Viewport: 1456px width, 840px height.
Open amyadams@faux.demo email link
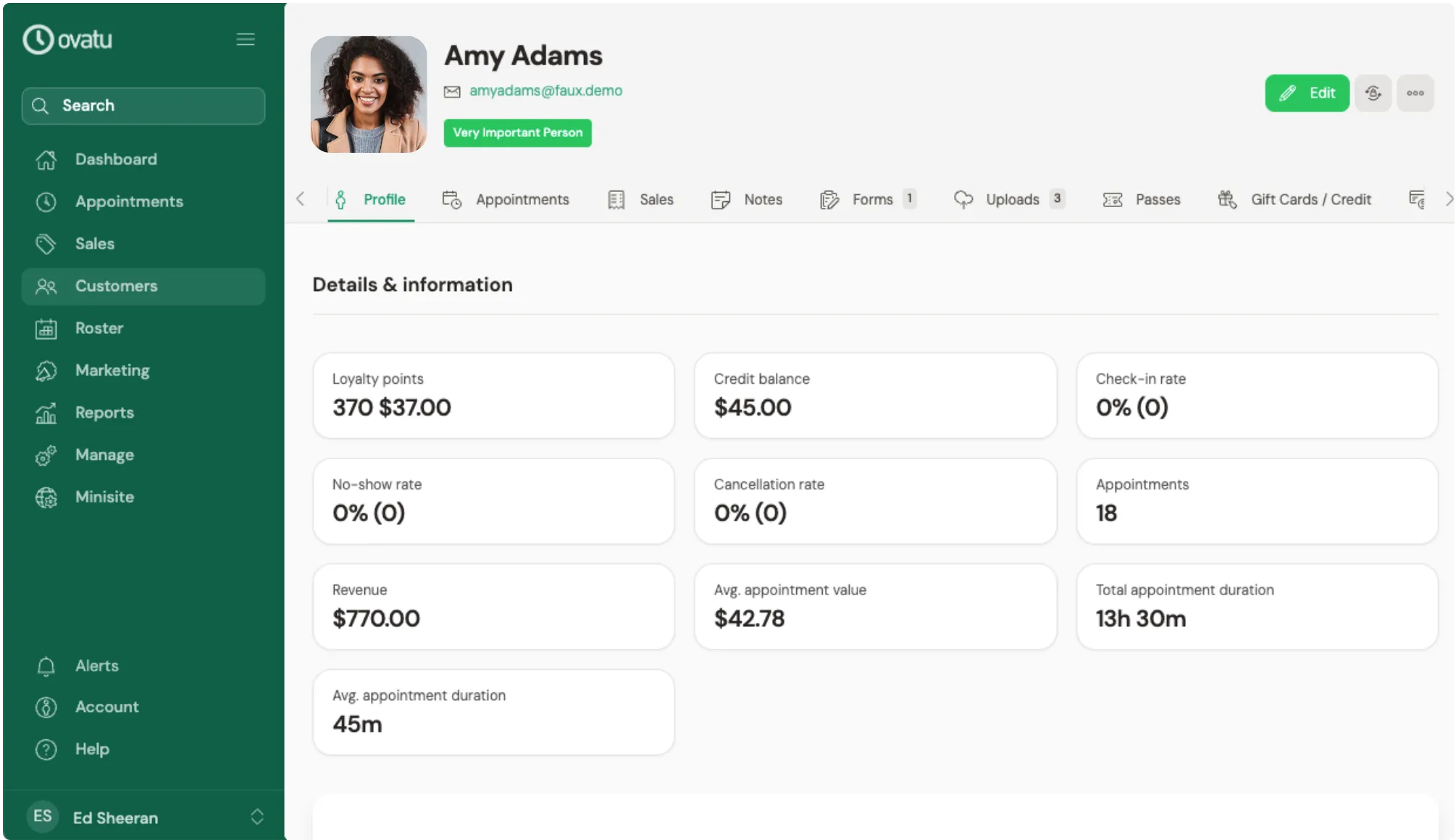pos(546,91)
